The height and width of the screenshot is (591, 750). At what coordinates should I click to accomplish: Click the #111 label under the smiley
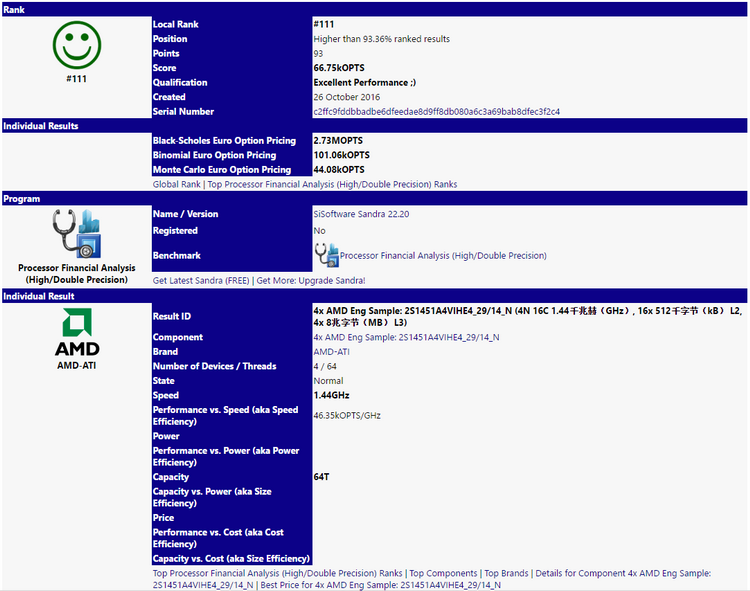(77, 78)
